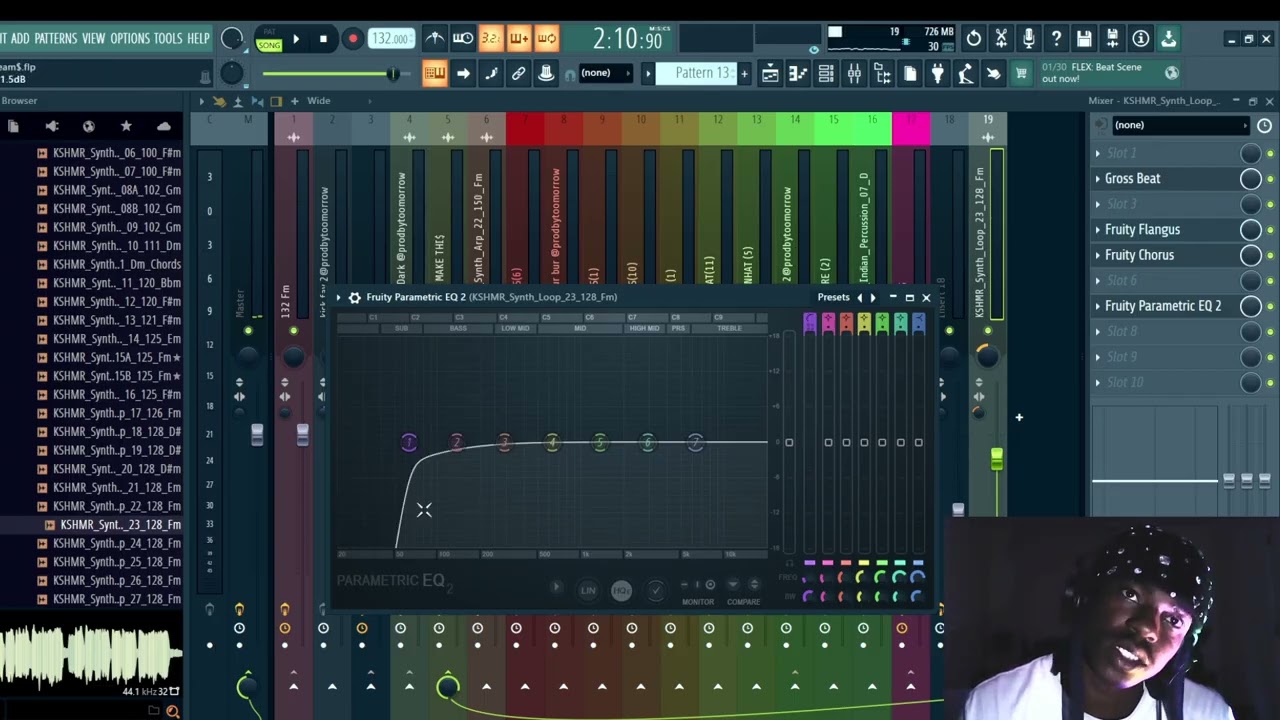Click the tempo 132.000 field
The width and height of the screenshot is (1280, 720).
[x=391, y=39]
